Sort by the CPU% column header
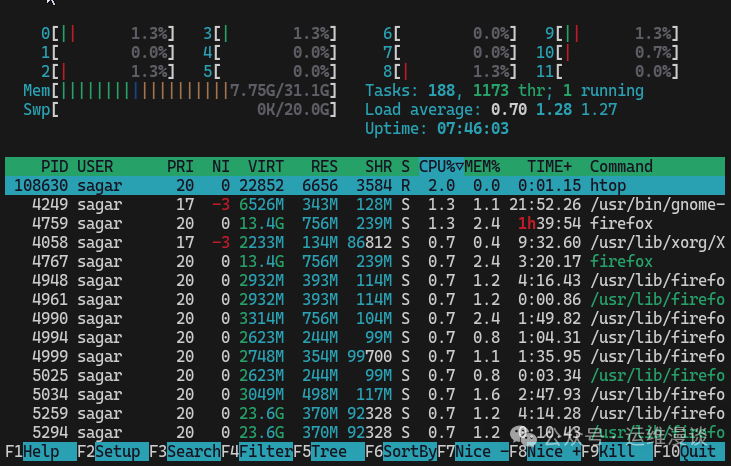 pyautogui.click(x=440, y=166)
